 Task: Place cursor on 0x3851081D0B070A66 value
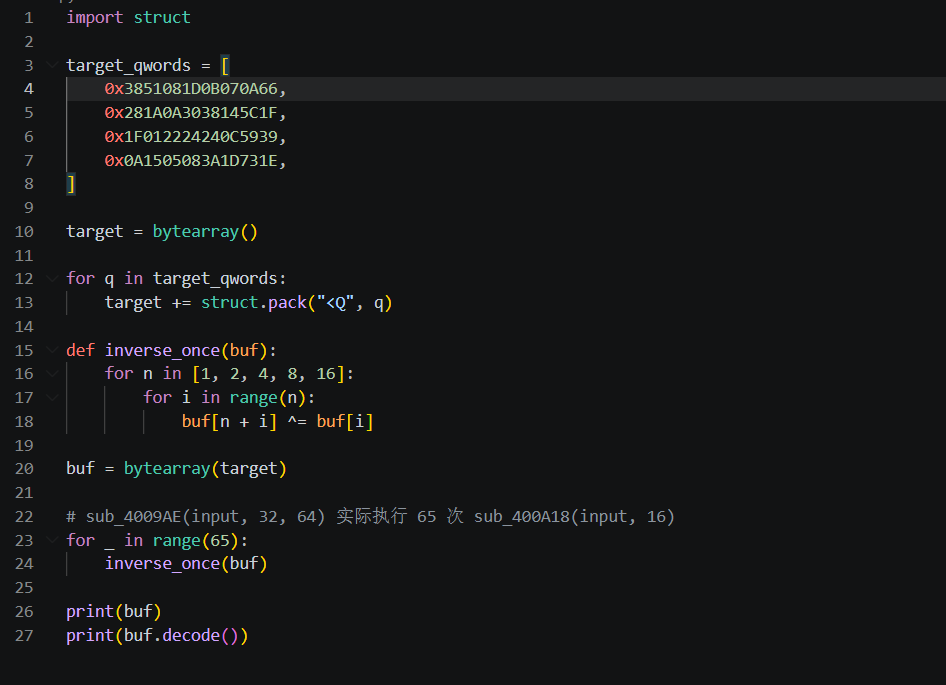tap(191, 89)
